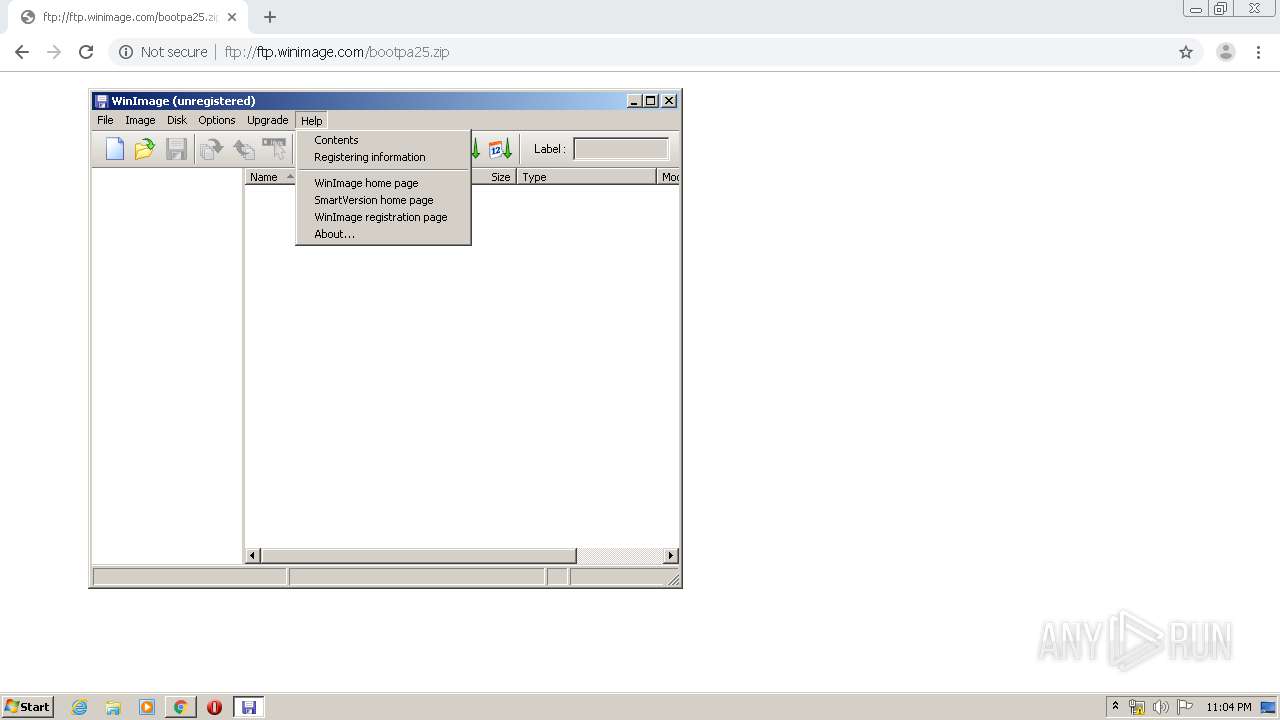
Task: Open the Chrome profile avatar icon
Action: coord(1225,52)
